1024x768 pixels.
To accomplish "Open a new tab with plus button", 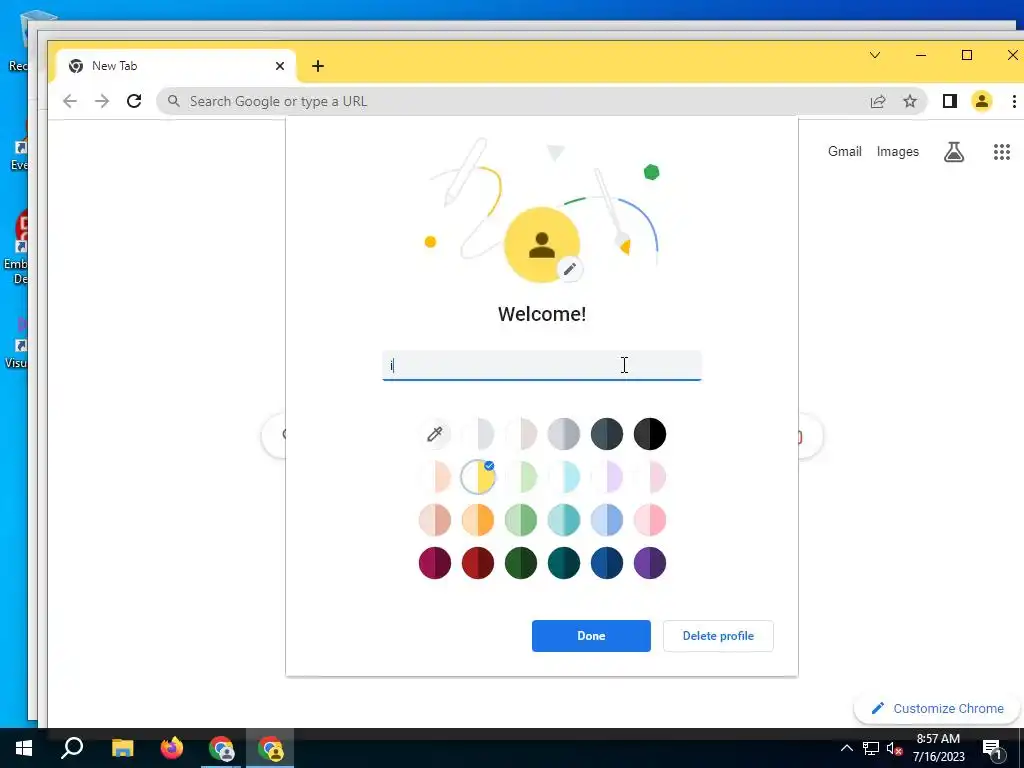I will (x=318, y=66).
